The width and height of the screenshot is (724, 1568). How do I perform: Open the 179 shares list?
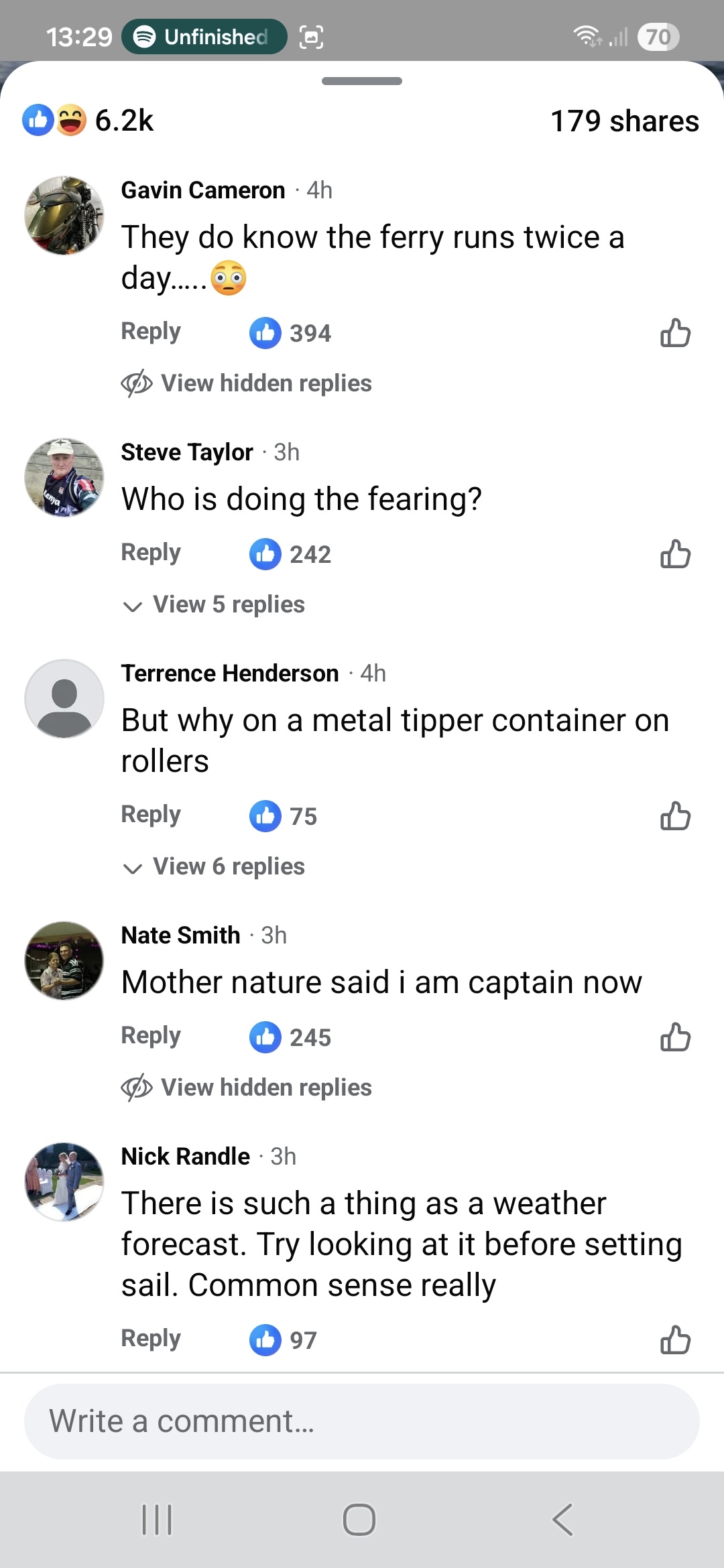coord(624,121)
